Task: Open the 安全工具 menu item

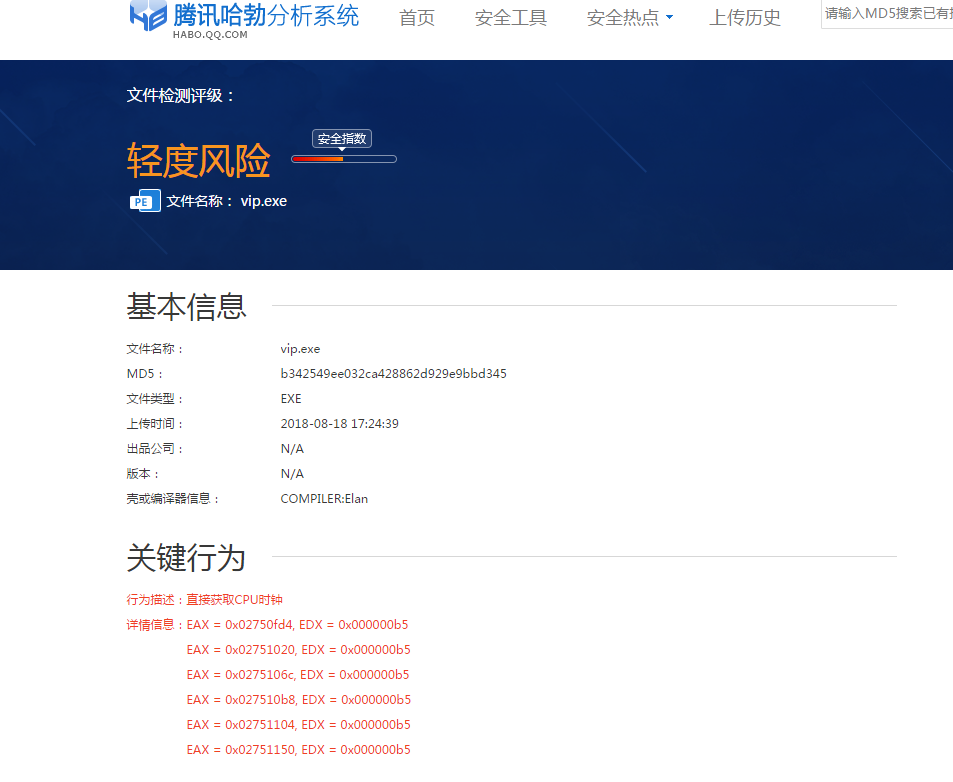Action: pyautogui.click(x=511, y=18)
